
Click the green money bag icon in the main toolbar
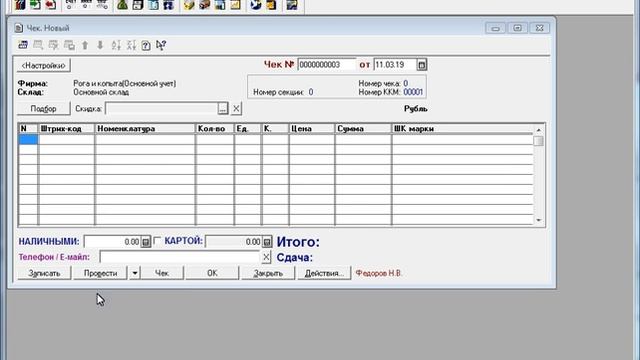tap(122, 5)
